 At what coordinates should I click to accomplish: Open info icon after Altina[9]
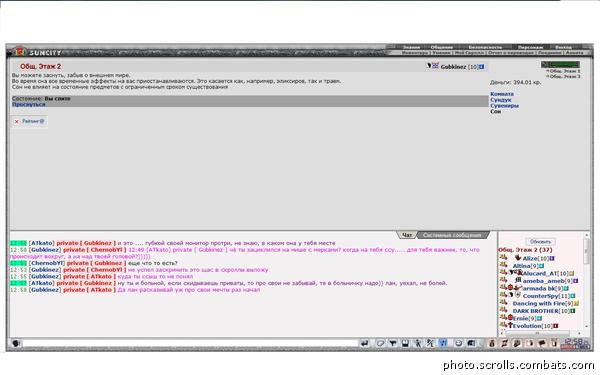(x=541, y=266)
